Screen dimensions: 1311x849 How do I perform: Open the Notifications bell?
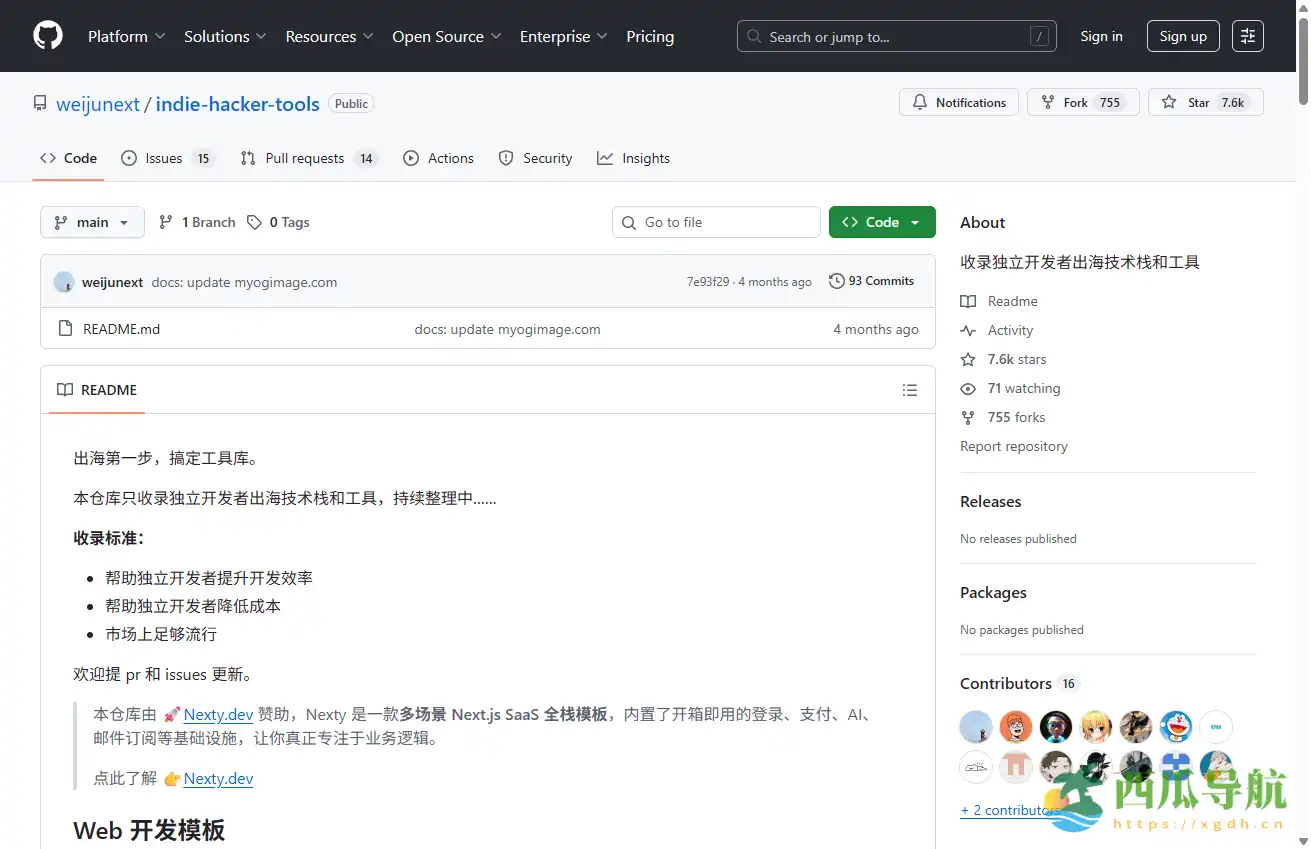pos(921,102)
